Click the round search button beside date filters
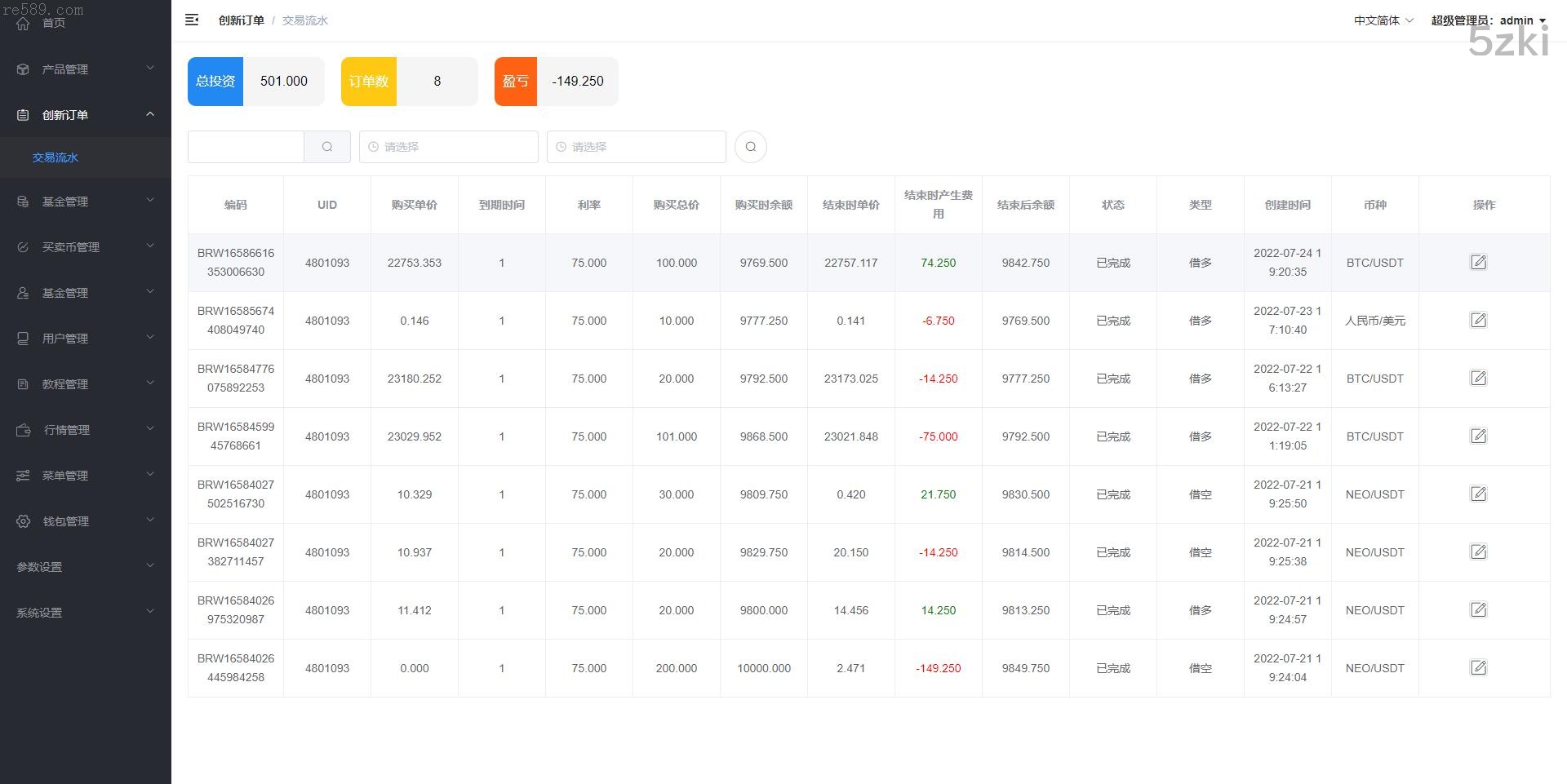The width and height of the screenshot is (1567, 784). pyautogui.click(x=750, y=147)
